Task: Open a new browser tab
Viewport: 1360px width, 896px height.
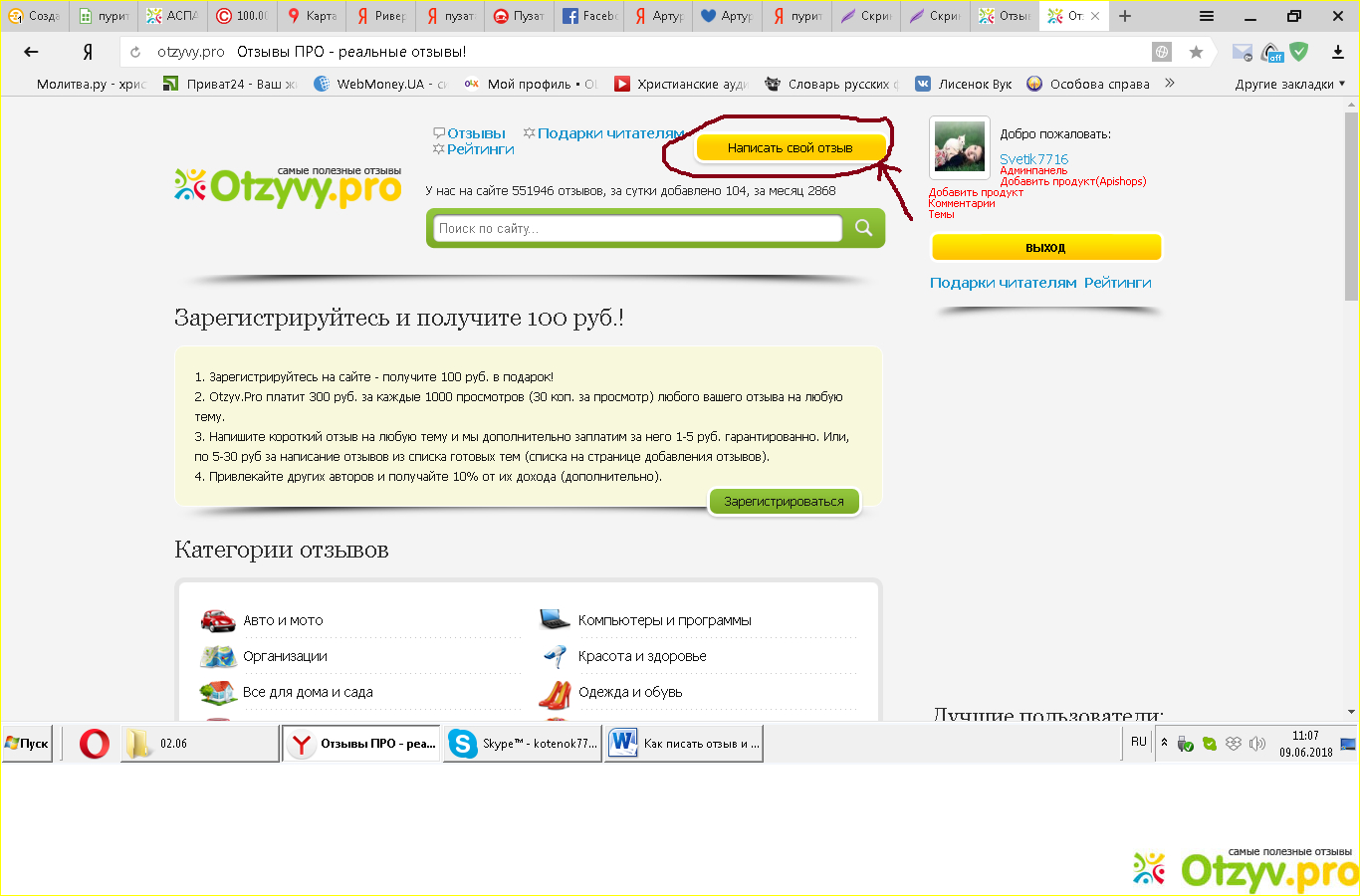Action: pos(1125,16)
